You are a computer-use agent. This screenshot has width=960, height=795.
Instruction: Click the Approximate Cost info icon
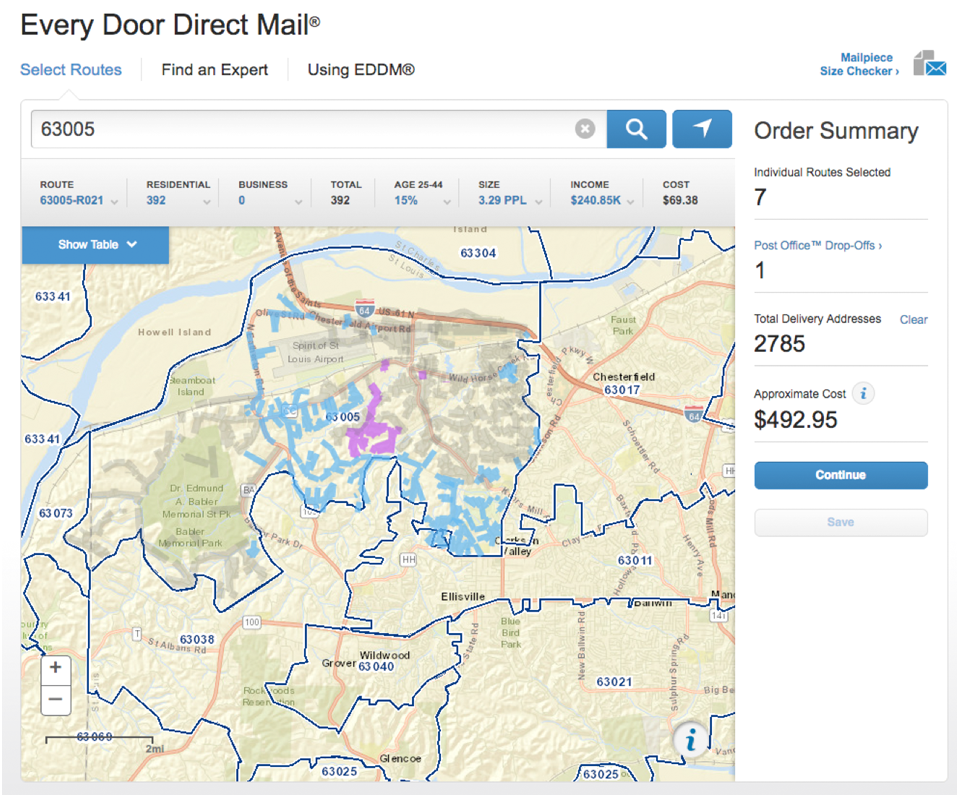click(x=862, y=393)
